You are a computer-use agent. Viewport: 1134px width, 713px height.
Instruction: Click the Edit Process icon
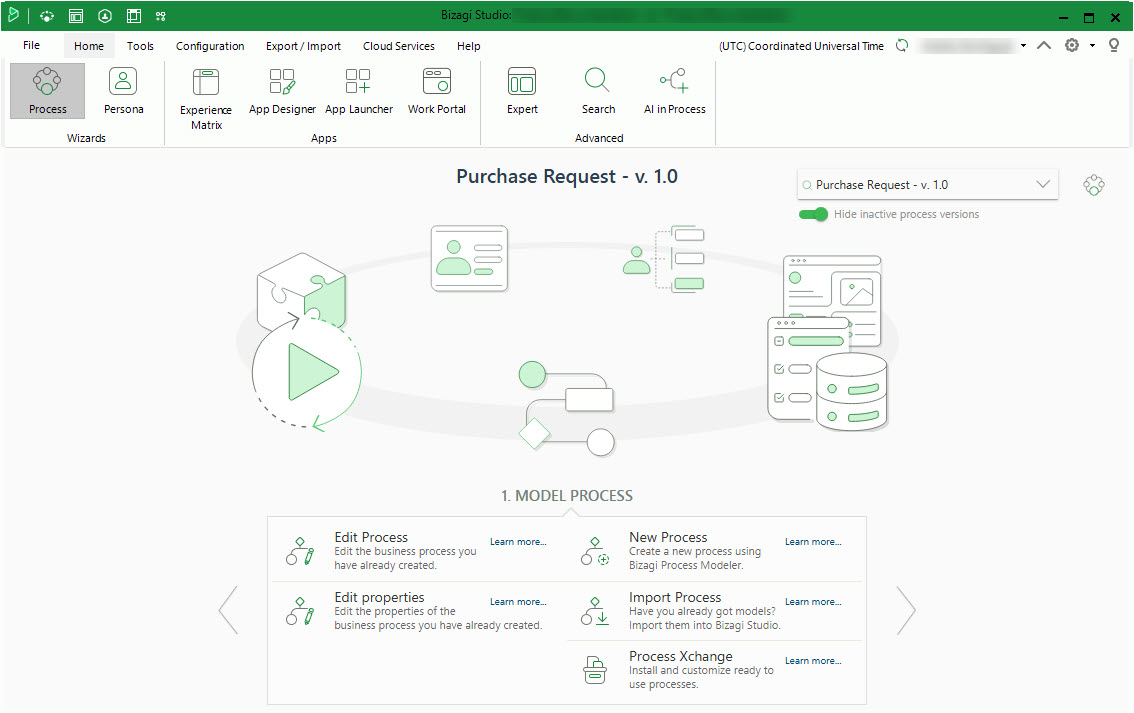click(x=300, y=551)
